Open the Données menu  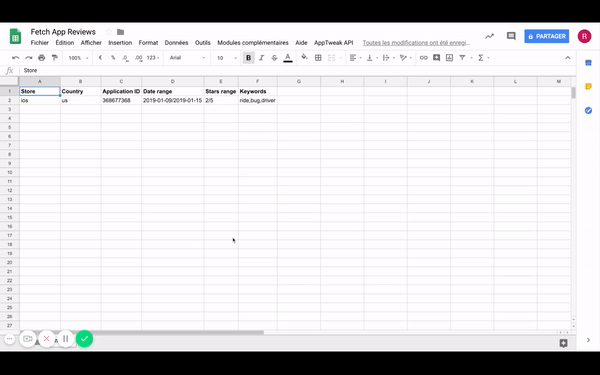176,43
